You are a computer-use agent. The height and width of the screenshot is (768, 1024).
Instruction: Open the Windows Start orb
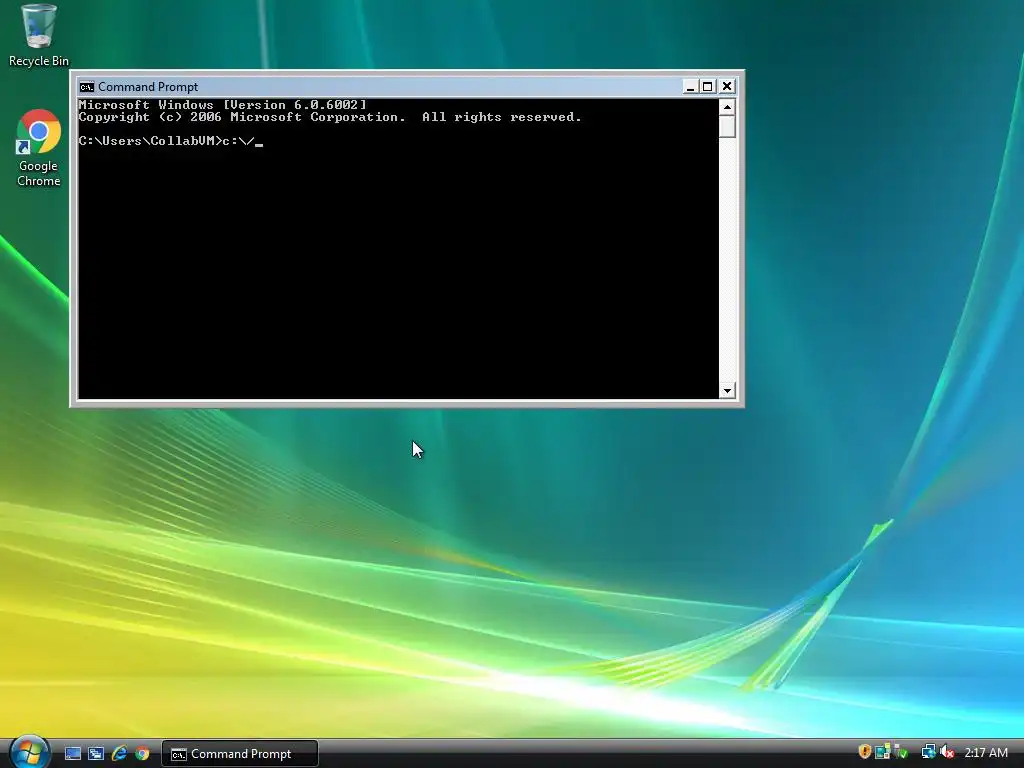click(x=29, y=752)
